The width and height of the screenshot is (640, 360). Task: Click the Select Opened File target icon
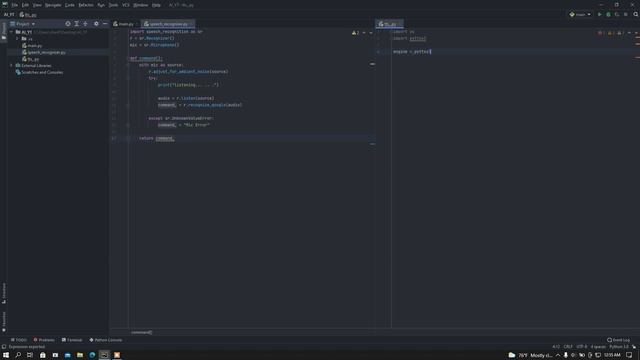tap(68, 24)
